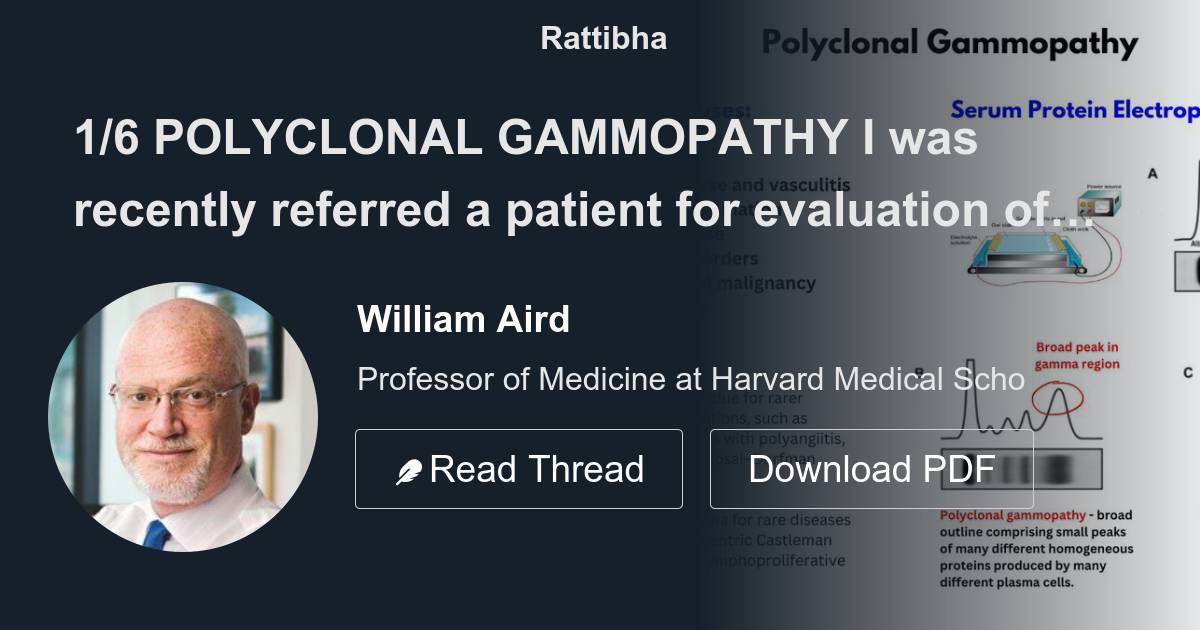
Task: Click the electrolyte solution label in the diagram
Action: pos(962,240)
